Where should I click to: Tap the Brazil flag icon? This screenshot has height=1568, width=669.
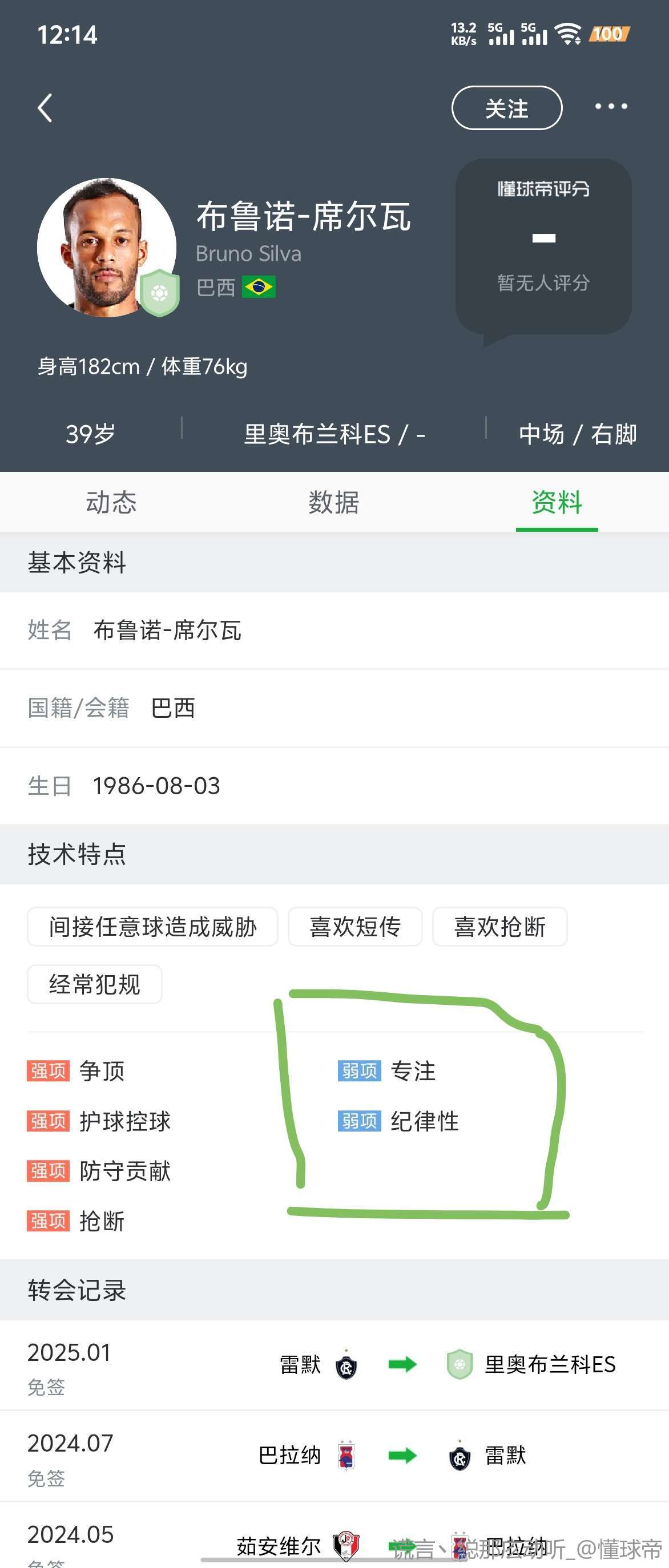tap(259, 286)
